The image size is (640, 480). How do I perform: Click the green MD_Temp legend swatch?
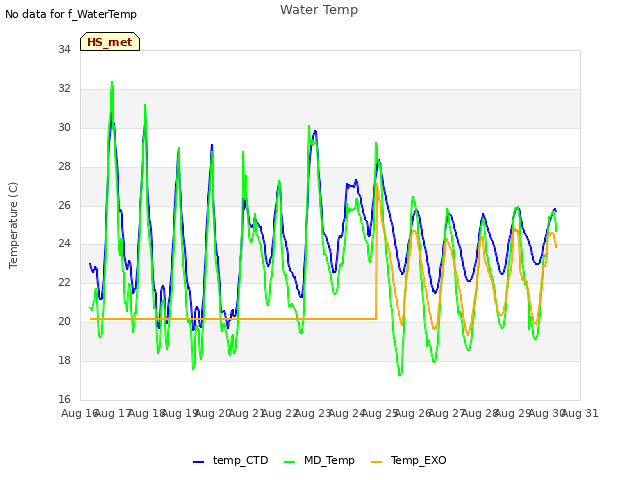coord(289,462)
